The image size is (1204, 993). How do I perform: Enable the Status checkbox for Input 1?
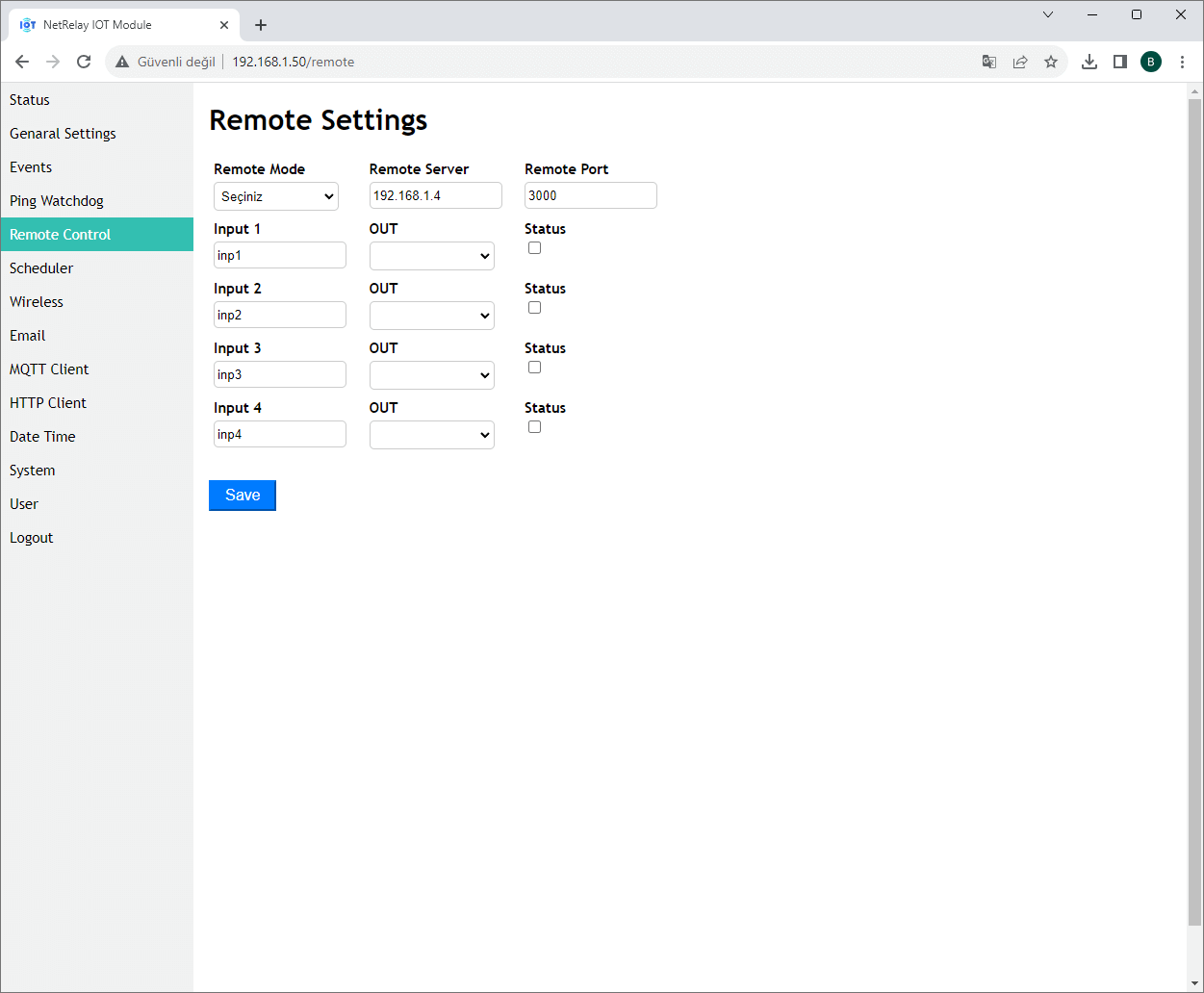(534, 247)
